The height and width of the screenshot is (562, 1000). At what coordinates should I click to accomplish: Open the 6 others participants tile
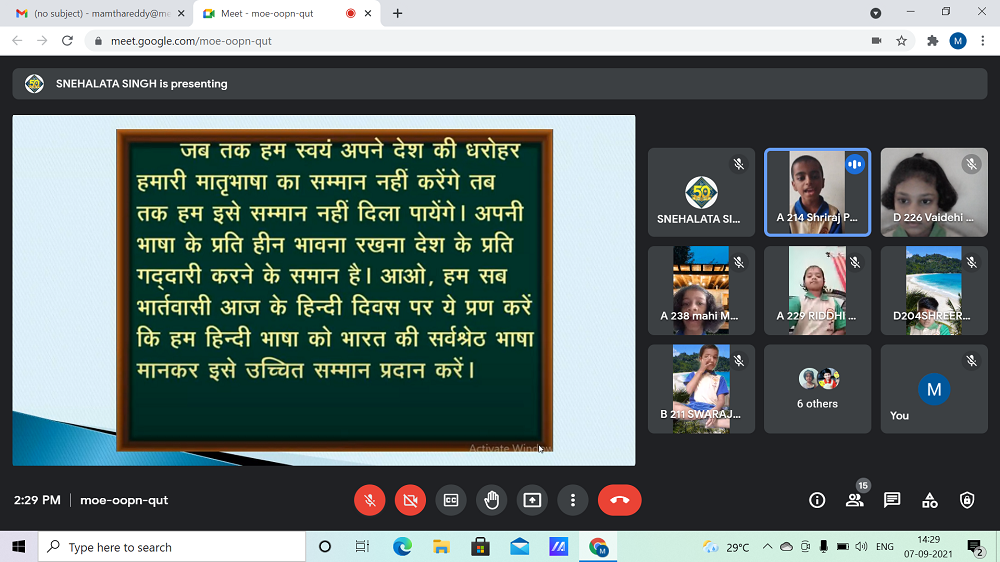(817, 389)
